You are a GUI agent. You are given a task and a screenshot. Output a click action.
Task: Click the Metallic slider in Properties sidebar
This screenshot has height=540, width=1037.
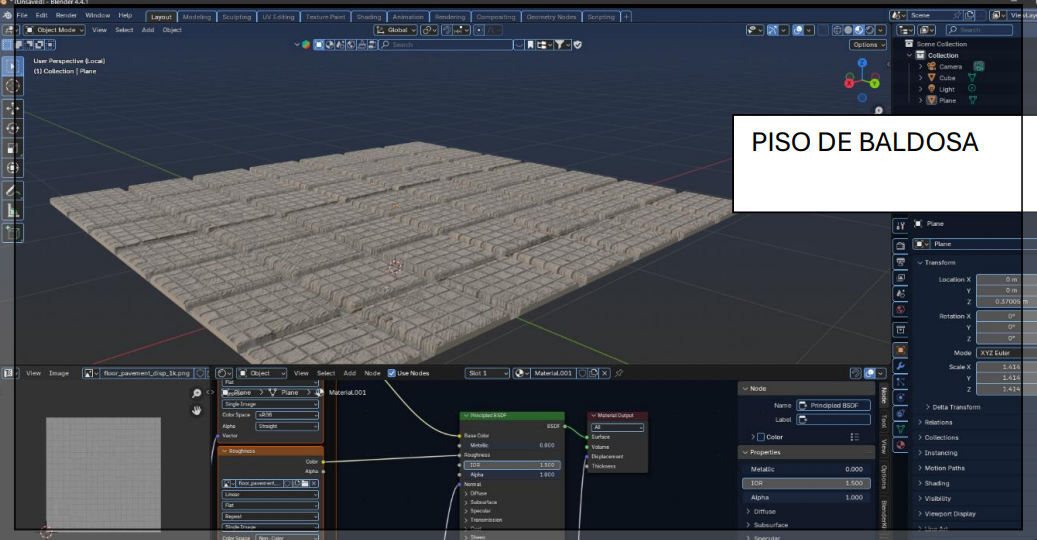806,469
